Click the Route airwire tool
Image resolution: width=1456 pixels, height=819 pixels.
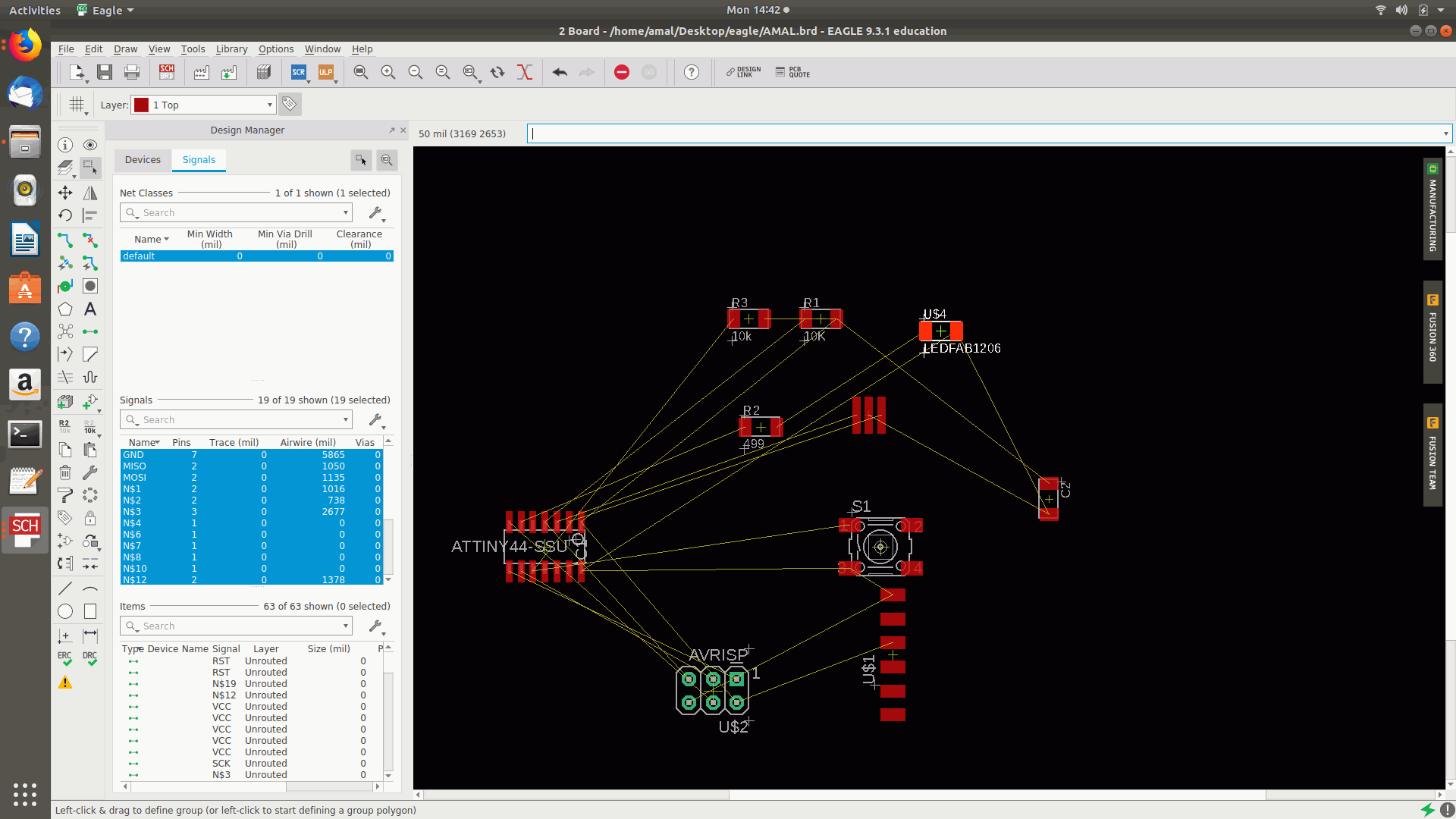pyautogui.click(x=65, y=240)
